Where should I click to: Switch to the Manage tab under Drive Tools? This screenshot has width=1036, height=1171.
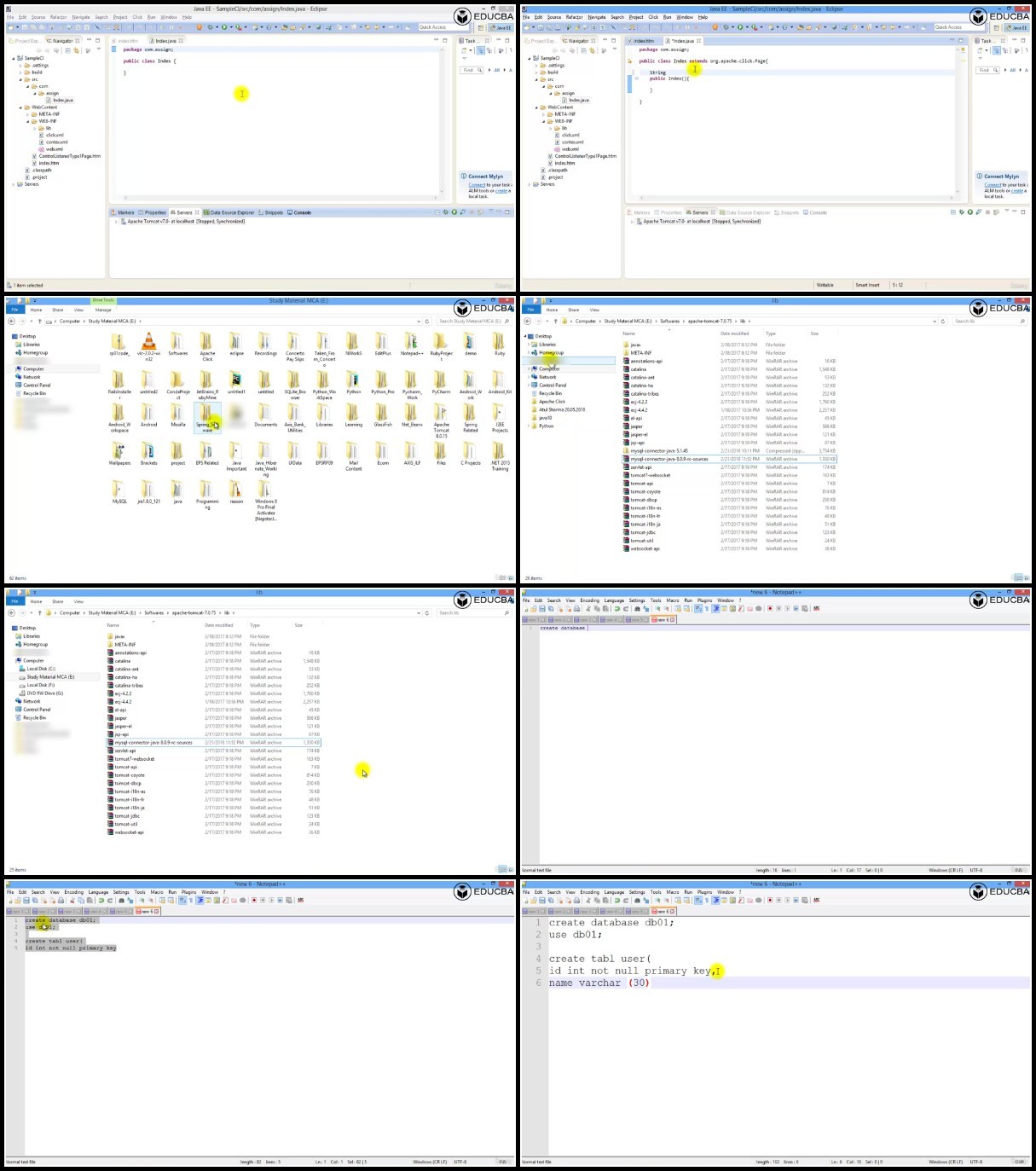pyautogui.click(x=103, y=310)
